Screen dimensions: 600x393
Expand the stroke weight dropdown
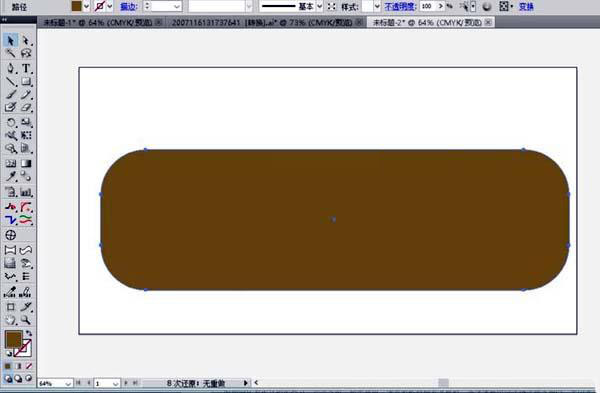click(x=176, y=7)
